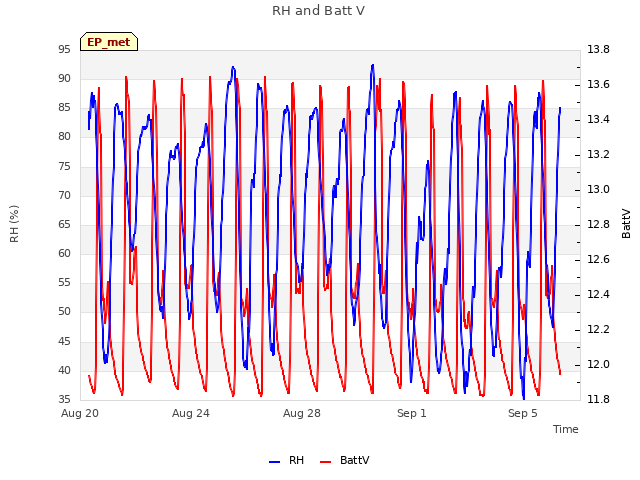This screenshot has height=480, width=640.
Task: Click the 55 value on RH axis
Action: 64,282
